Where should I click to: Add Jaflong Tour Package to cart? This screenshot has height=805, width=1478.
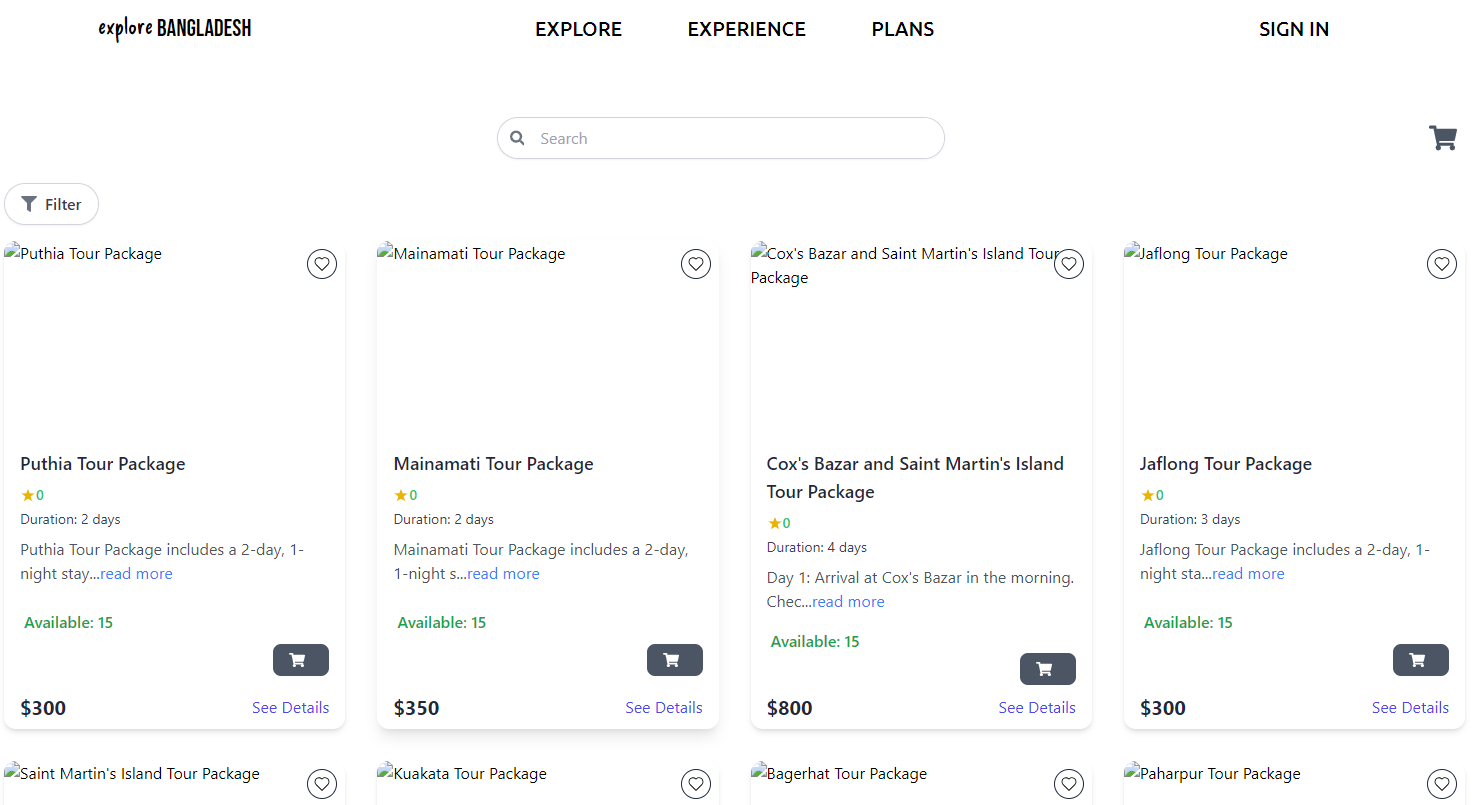tap(1421, 660)
